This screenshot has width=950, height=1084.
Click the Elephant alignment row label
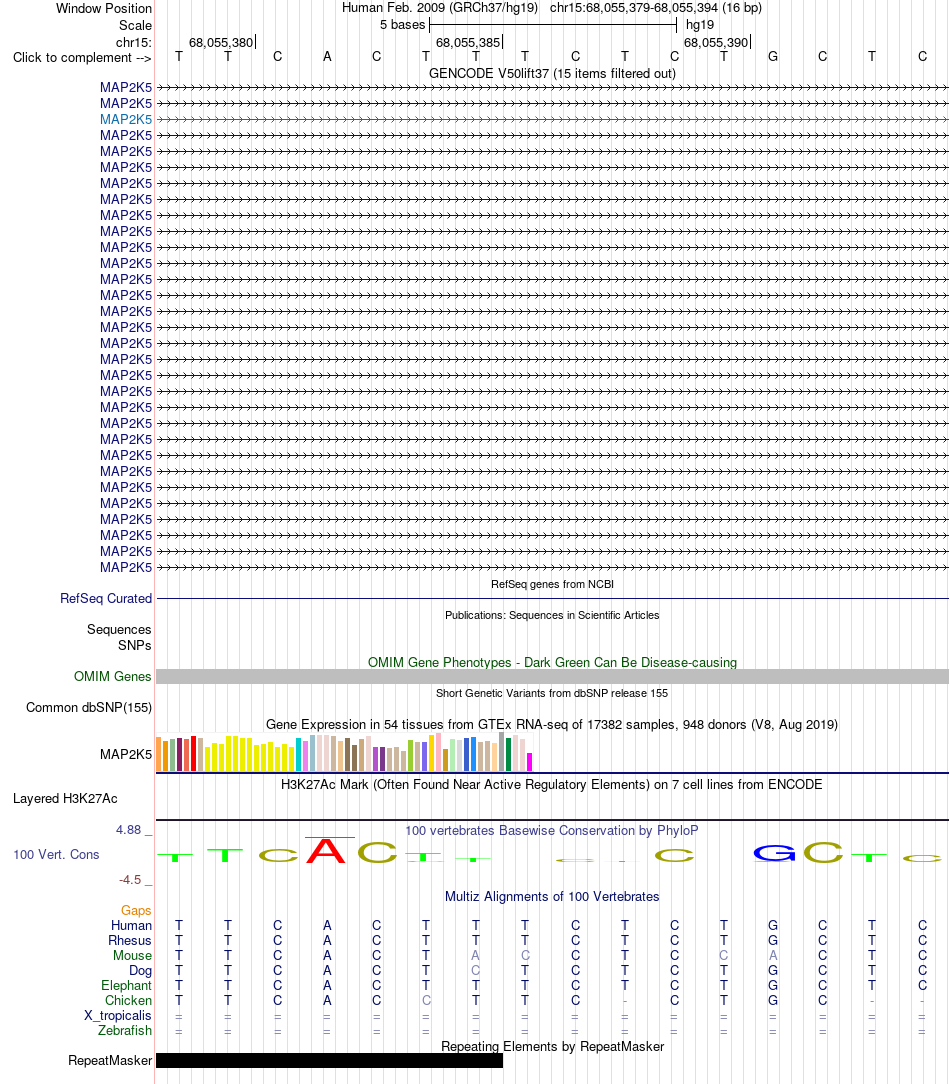[x=127, y=986]
